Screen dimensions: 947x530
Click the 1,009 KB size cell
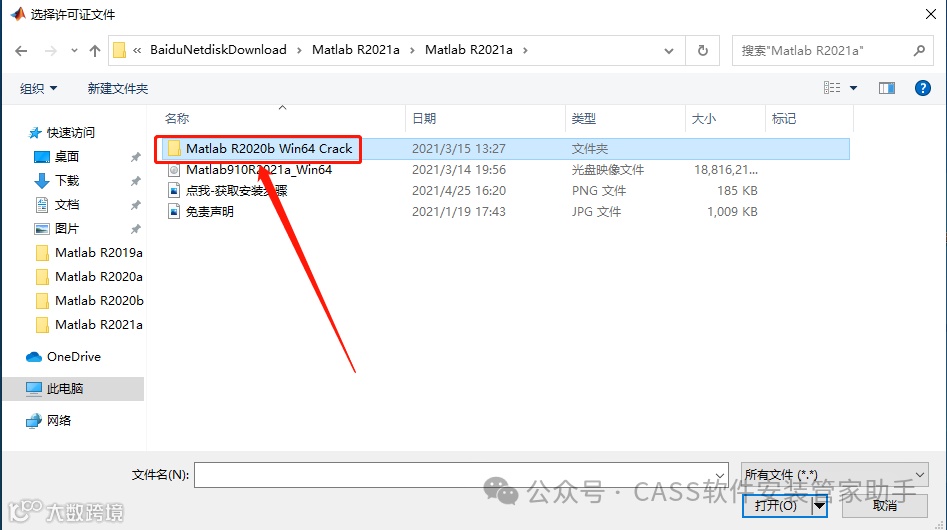(x=732, y=212)
